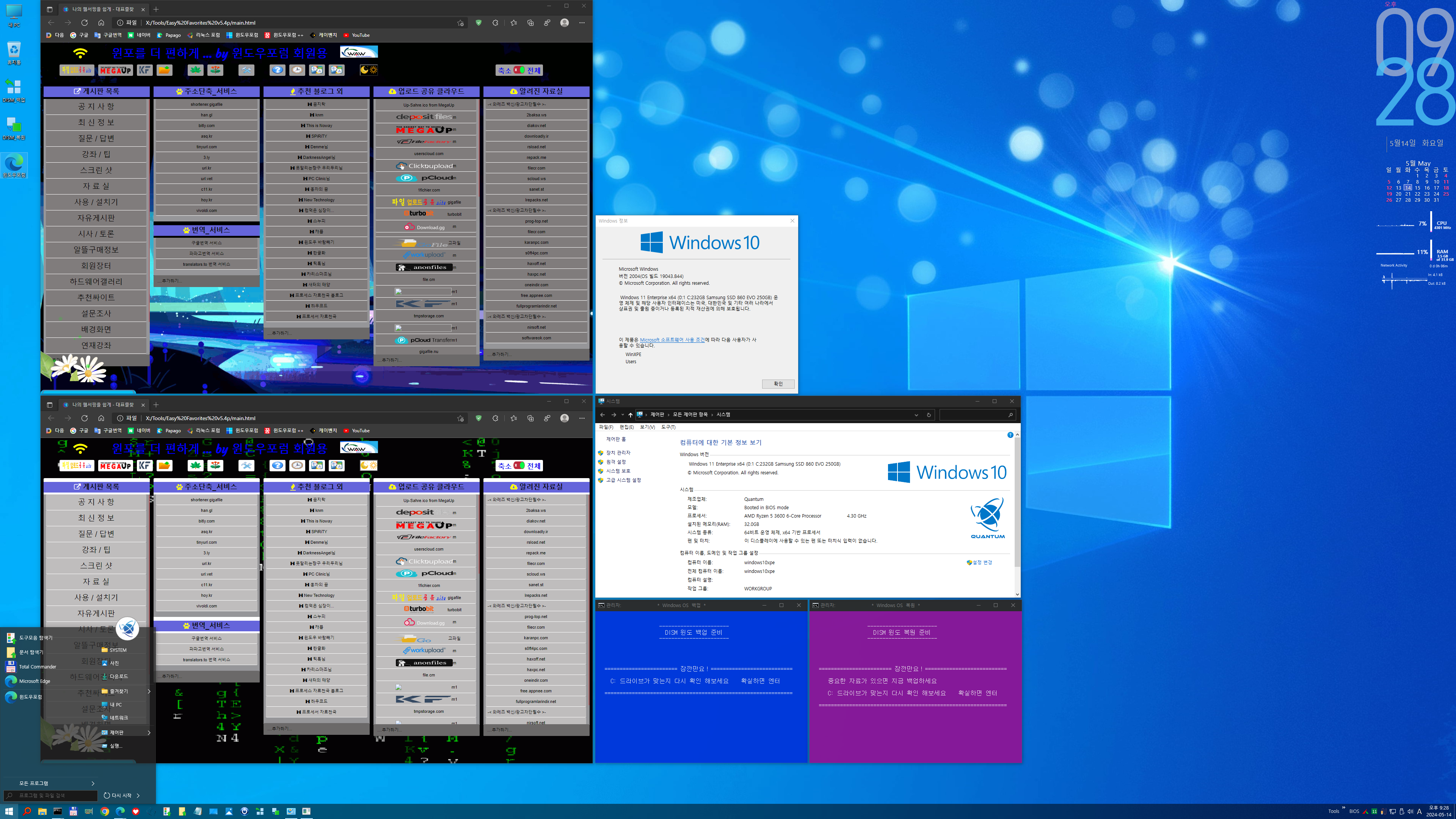
Task: Click nirsoft.net in upper 알려진 자료실 list
Action: [x=537, y=327]
